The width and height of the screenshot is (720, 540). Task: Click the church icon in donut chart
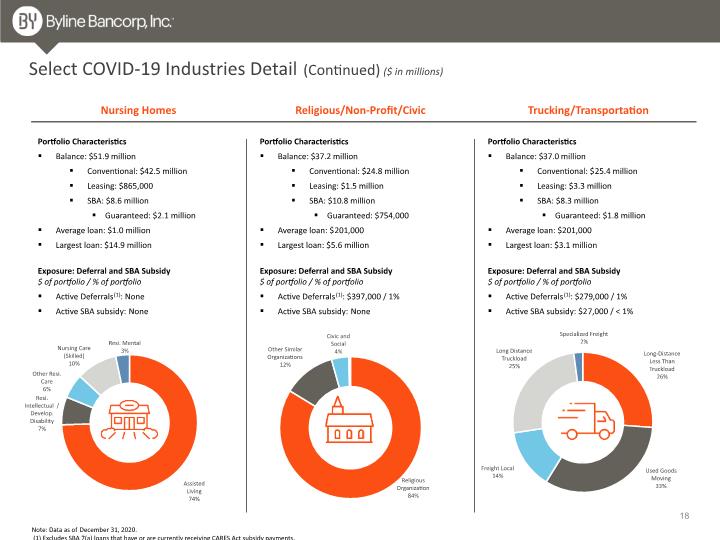pos(349,420)
